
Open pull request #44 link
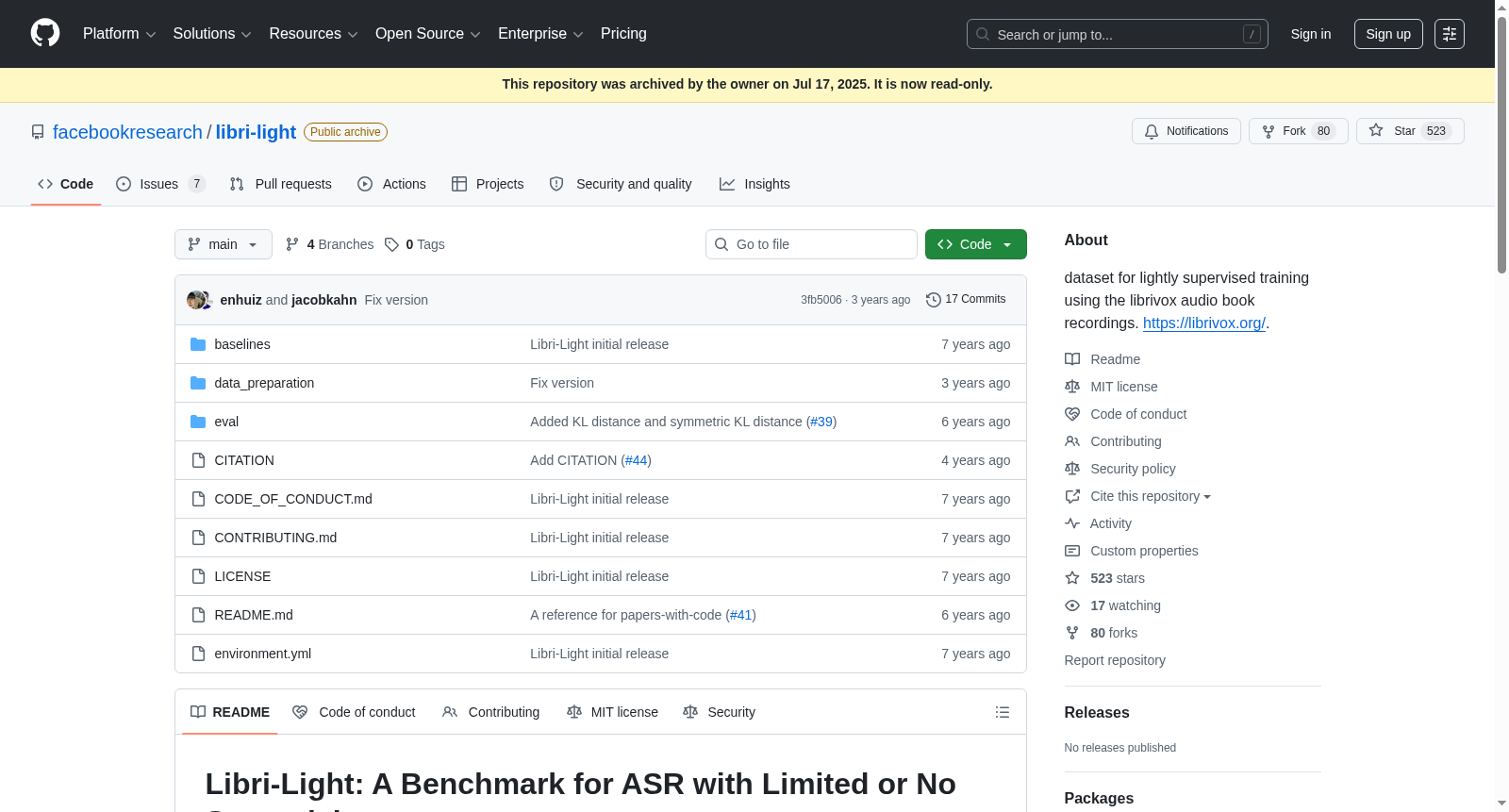pyautogui.click(x=637, y=460)
